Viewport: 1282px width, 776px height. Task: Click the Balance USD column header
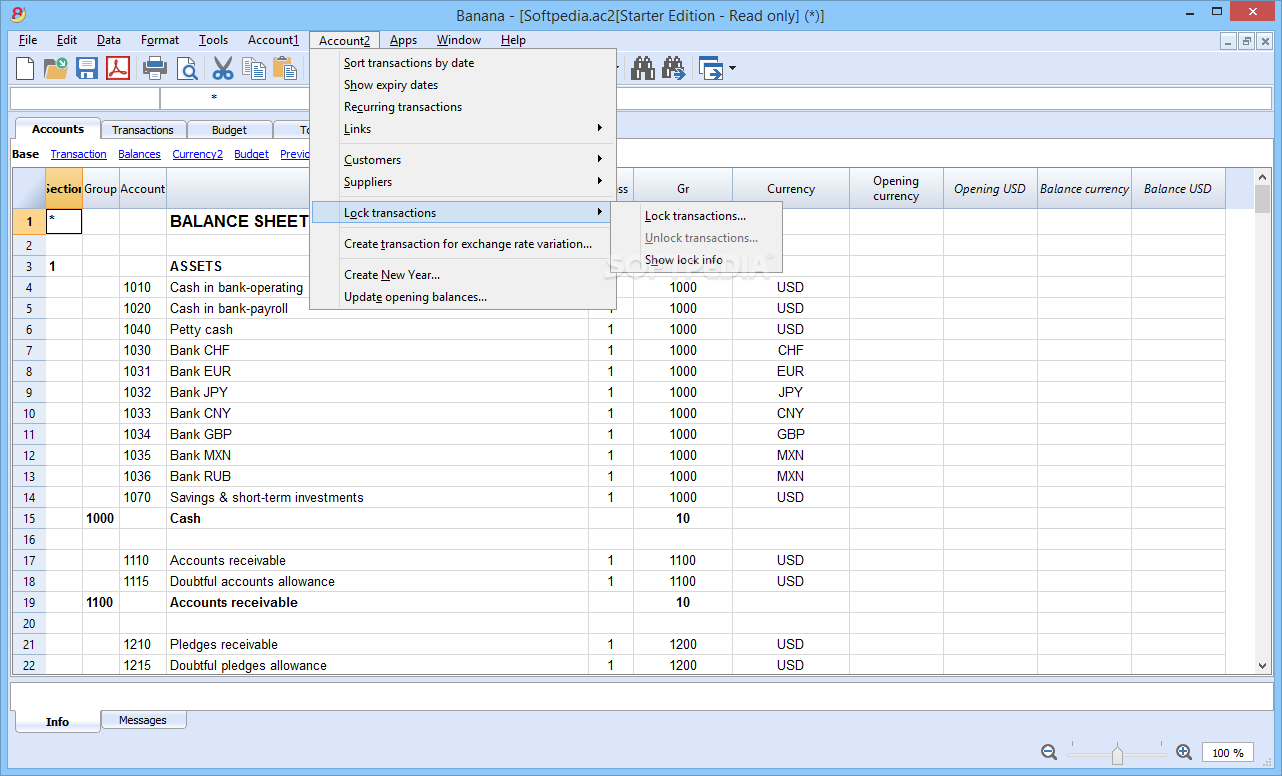tap(1178, 189)
